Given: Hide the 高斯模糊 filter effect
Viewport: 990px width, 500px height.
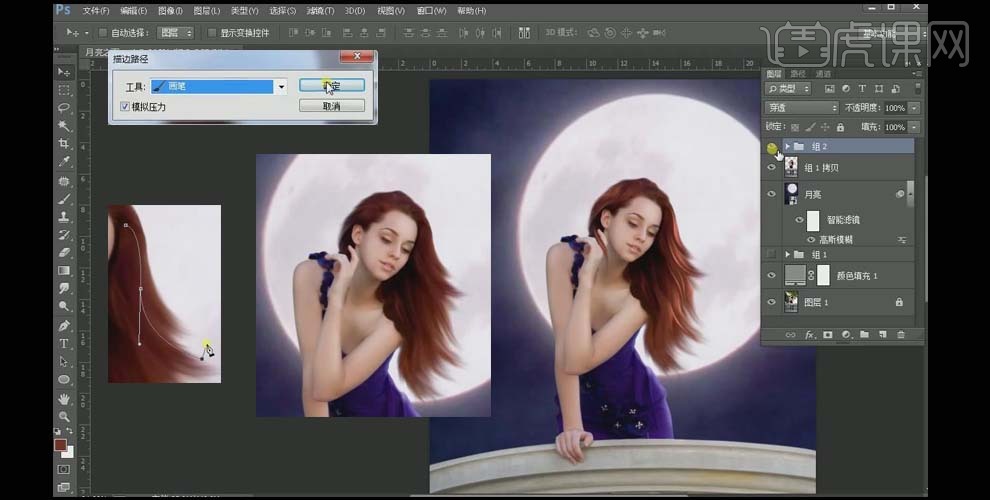Looking at the screenshot, I should click(x=811, y=240).
